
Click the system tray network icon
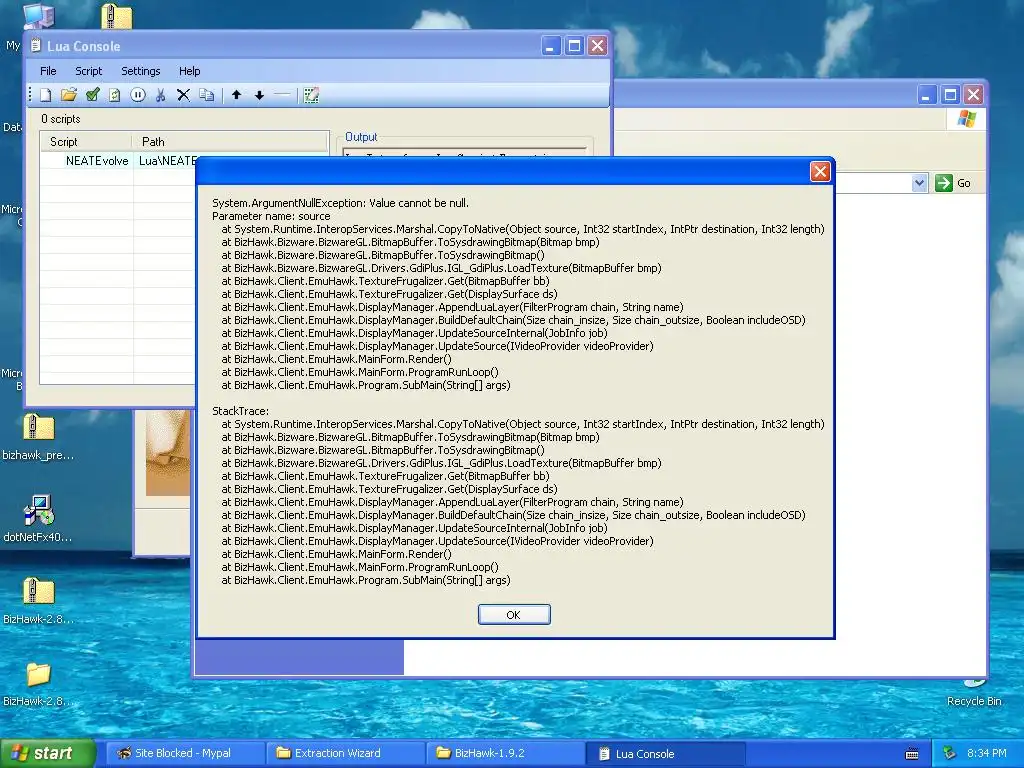tap(949, 754)
